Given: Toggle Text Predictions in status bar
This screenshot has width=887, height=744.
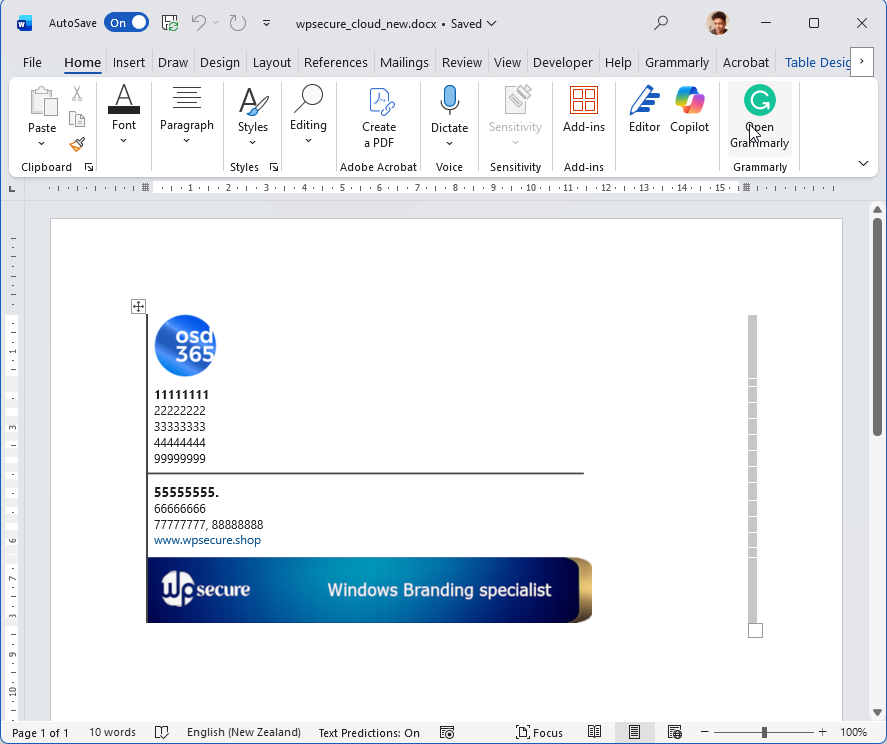Looking at the screenshot, I should 369,732.
